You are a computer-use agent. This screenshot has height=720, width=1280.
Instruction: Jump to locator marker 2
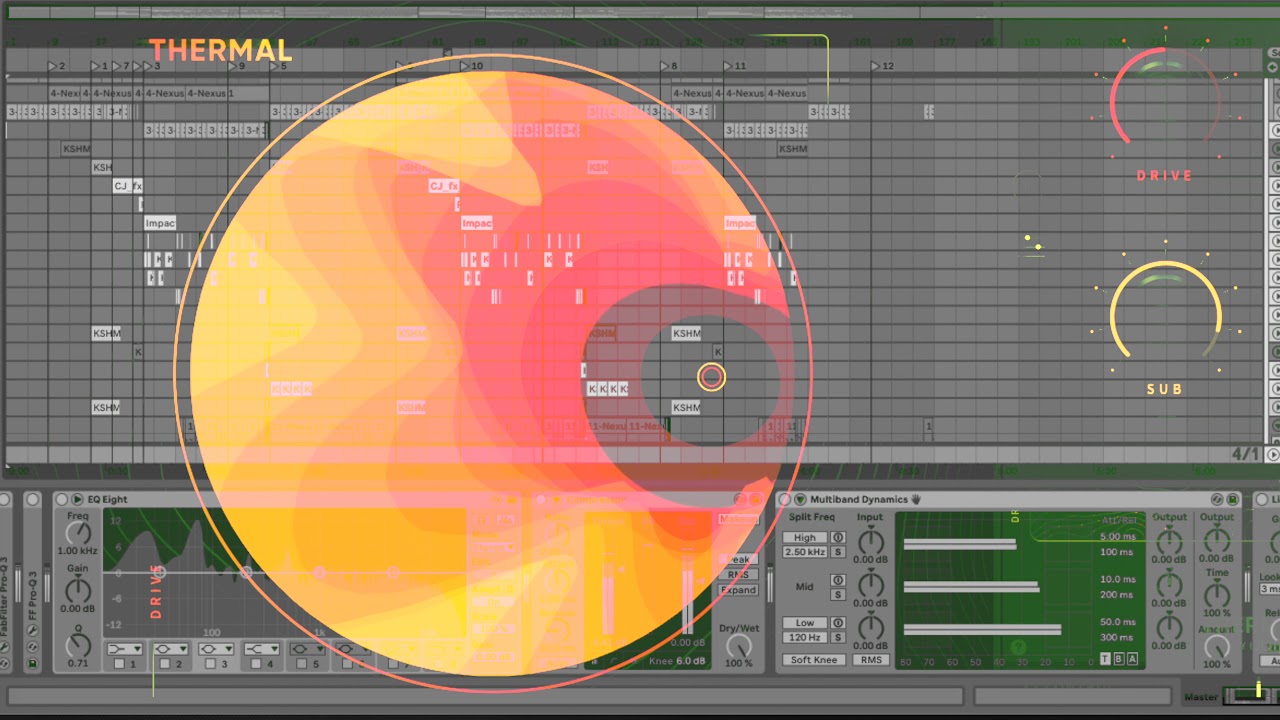[x=56, y=66]
